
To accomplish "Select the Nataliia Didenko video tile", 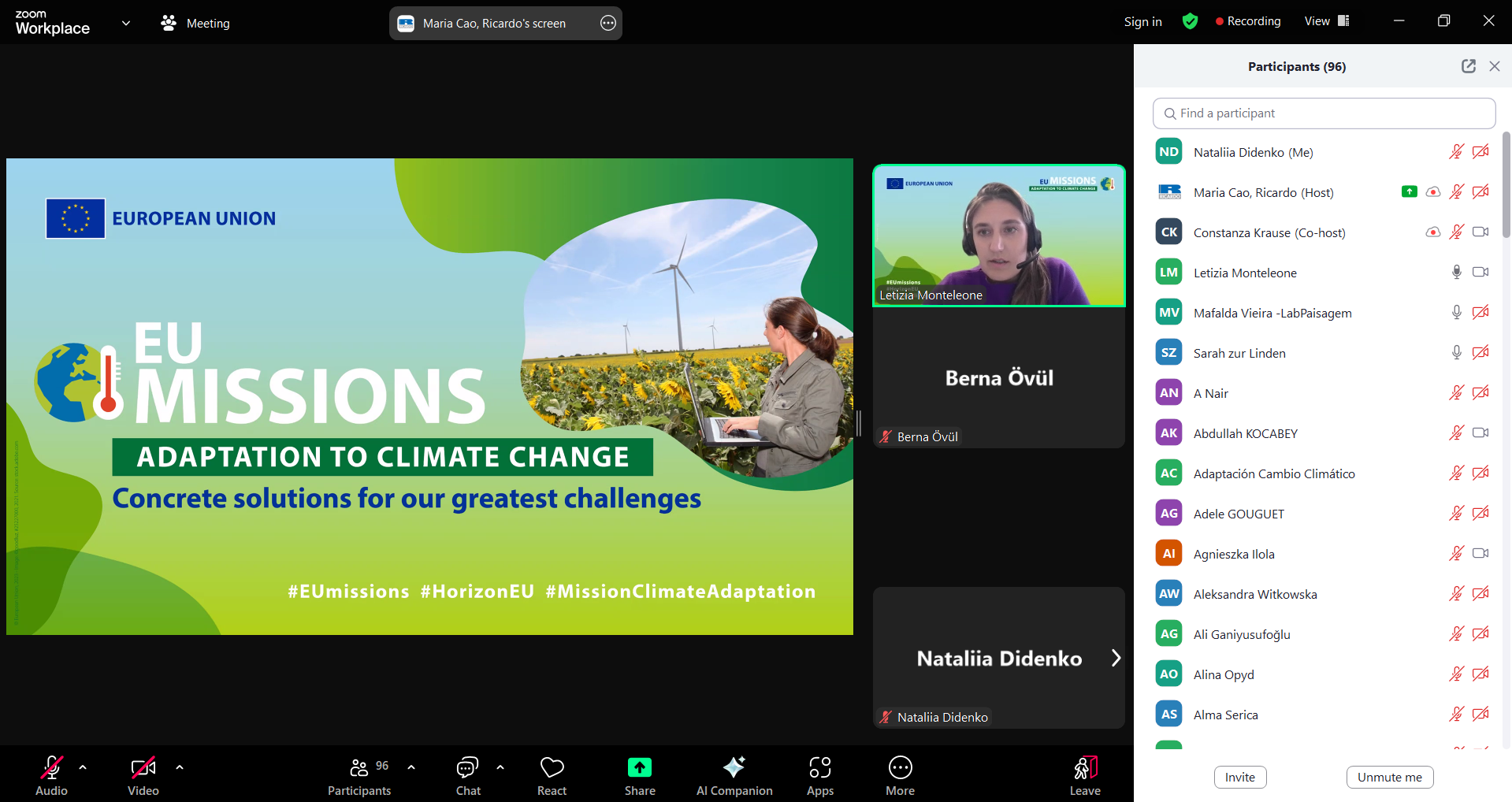I will pyautogui.click(x=999, y=658).
